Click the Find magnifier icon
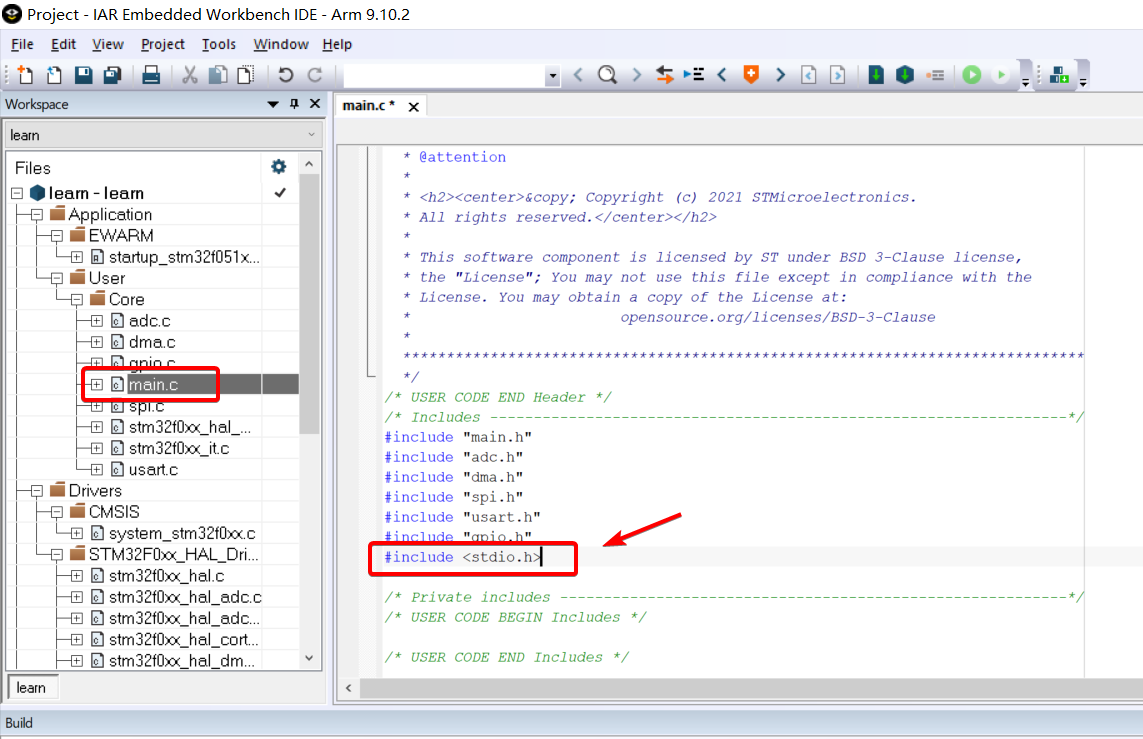Screen dimensions: 1143x739 pos(607,75)
